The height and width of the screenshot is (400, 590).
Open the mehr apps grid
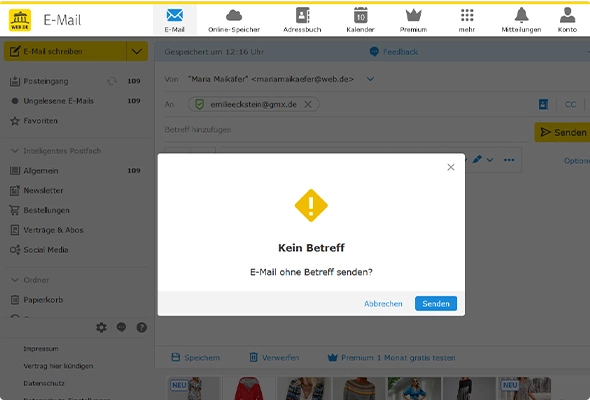coord(467,20)
